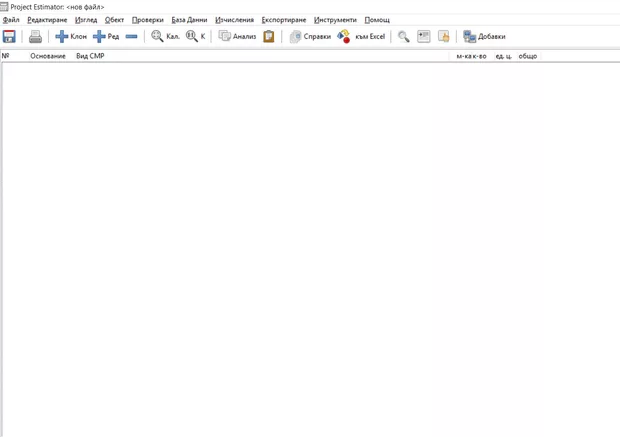
Task: Click the Основание column header
Action: (48, 56)
